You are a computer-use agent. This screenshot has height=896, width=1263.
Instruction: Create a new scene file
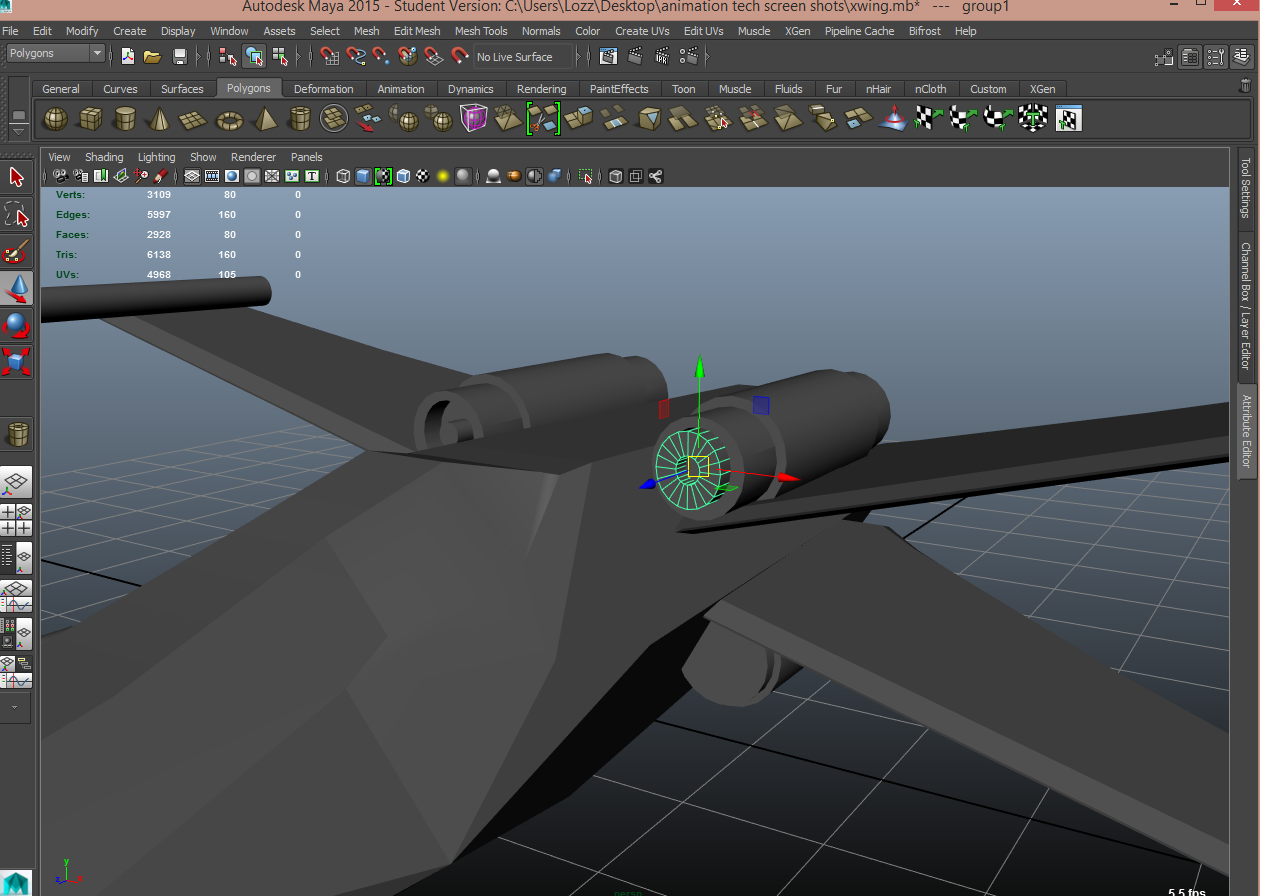127,56
